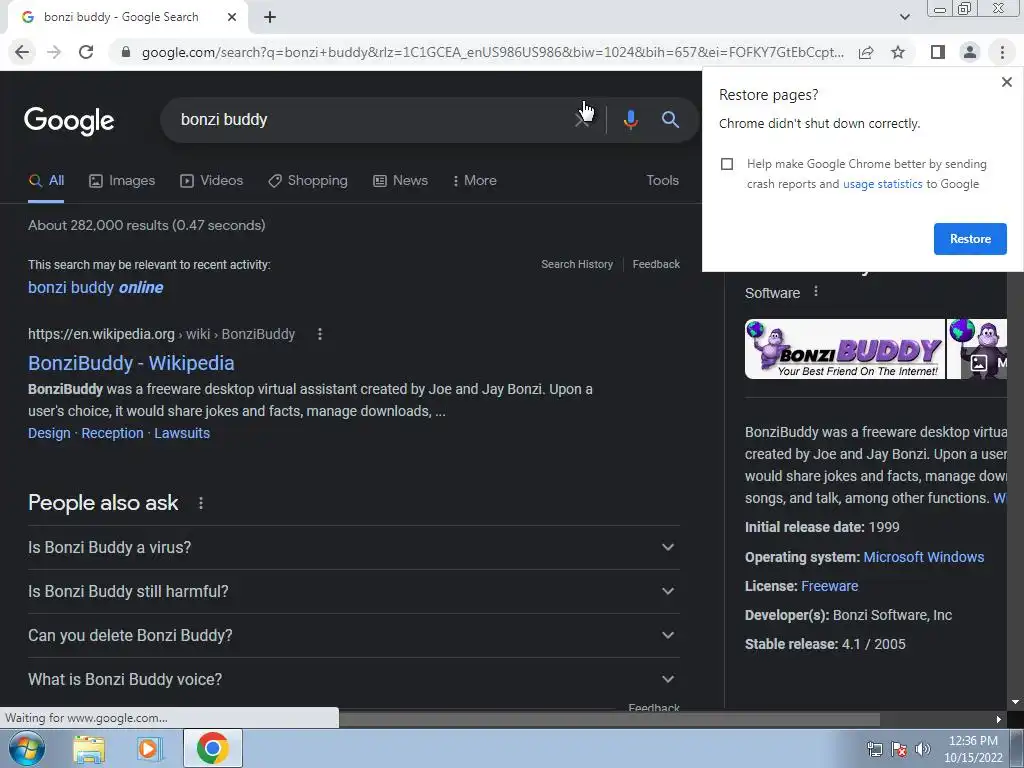
Task: Open the Windows Start menu
Action: (26, 748)
